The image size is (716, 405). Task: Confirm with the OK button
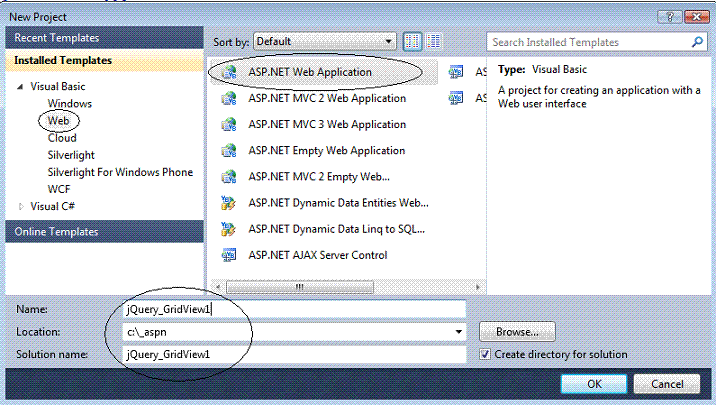click(594, 384)
